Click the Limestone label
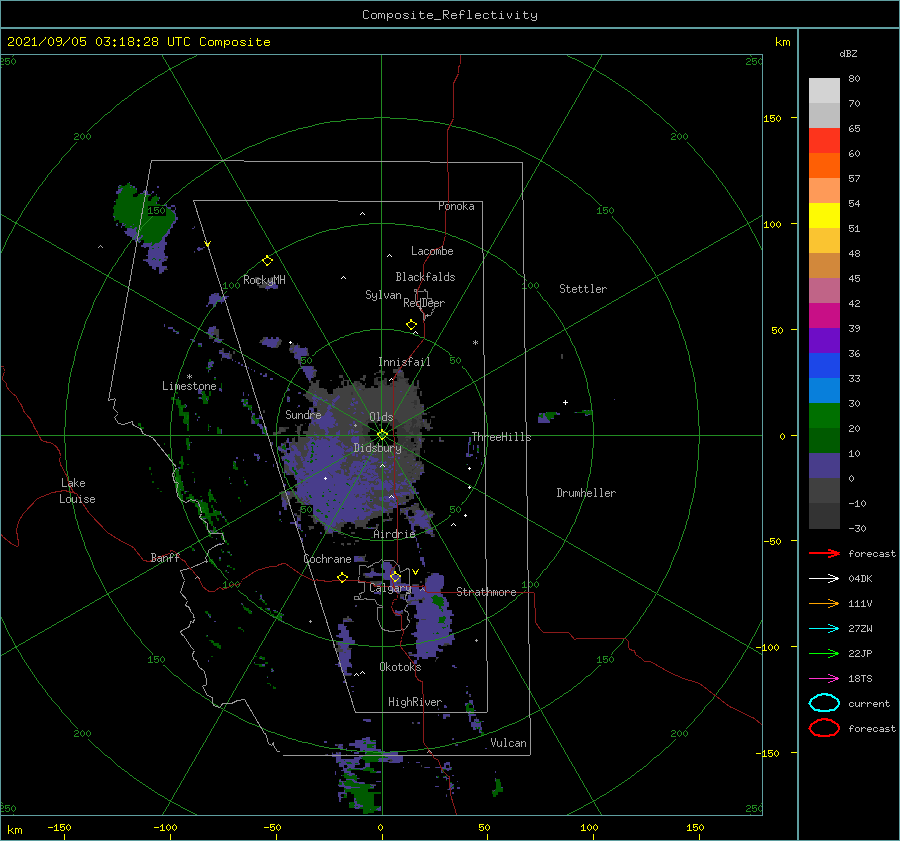 189,386
